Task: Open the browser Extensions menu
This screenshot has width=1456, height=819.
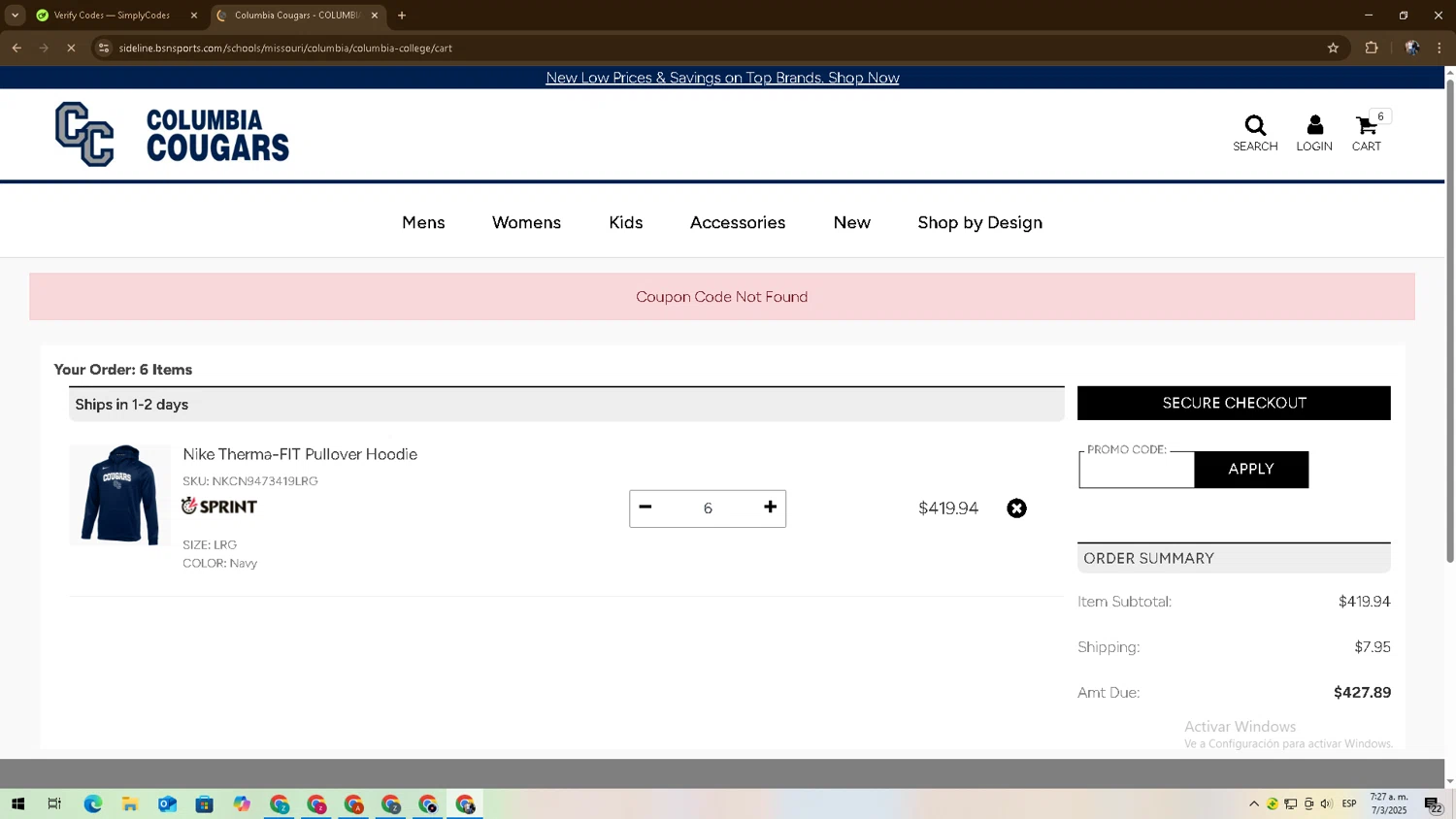Action: click(x=1372, y=48)
